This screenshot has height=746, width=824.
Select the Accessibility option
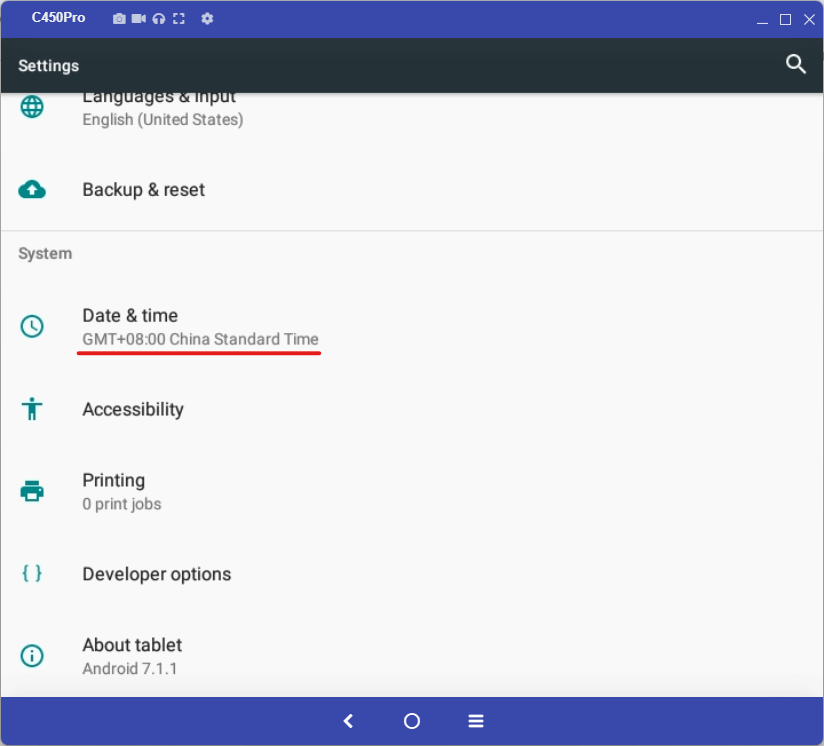click(x=133, y=409)
